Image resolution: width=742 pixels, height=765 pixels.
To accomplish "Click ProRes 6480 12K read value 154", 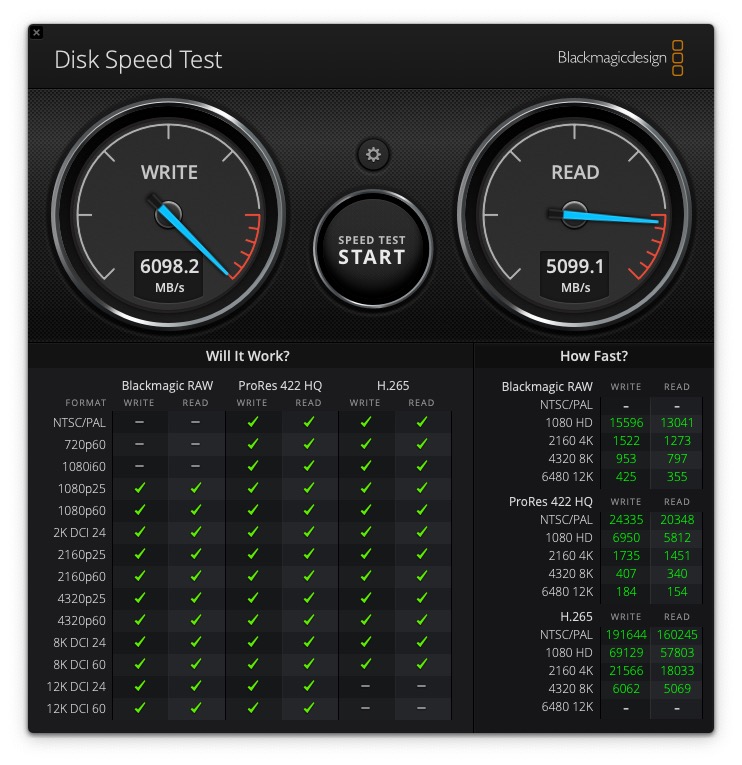I will click(677, 592).
